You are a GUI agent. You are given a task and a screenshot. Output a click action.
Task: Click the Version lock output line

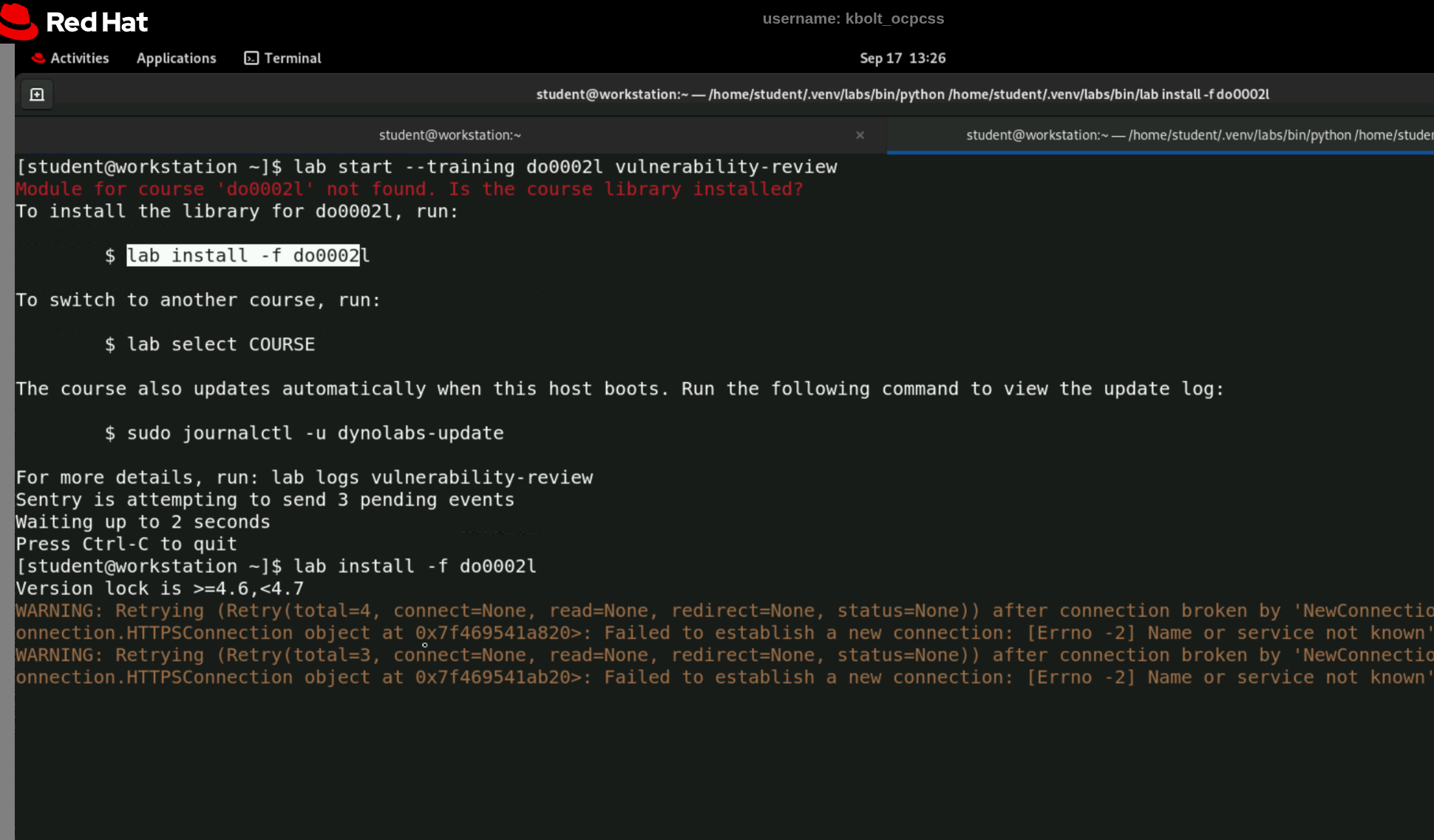[x=160, y=589]
